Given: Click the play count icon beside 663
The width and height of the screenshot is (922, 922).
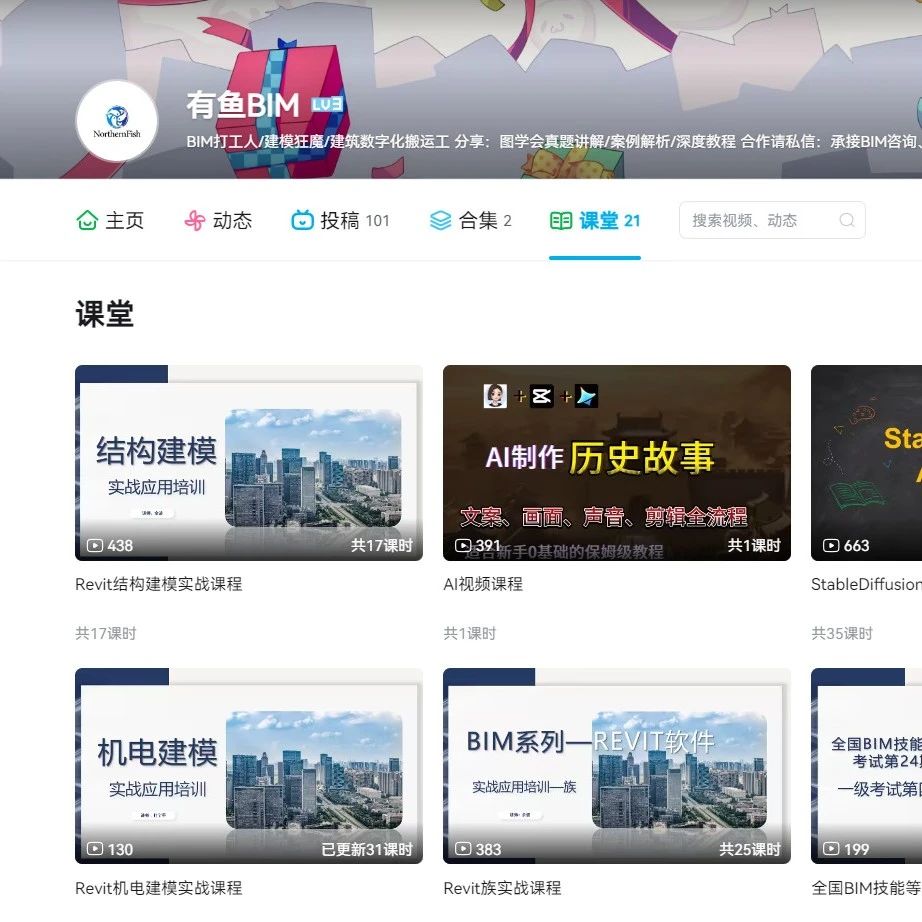Looking at the screenshot, I should coord(831,546).
